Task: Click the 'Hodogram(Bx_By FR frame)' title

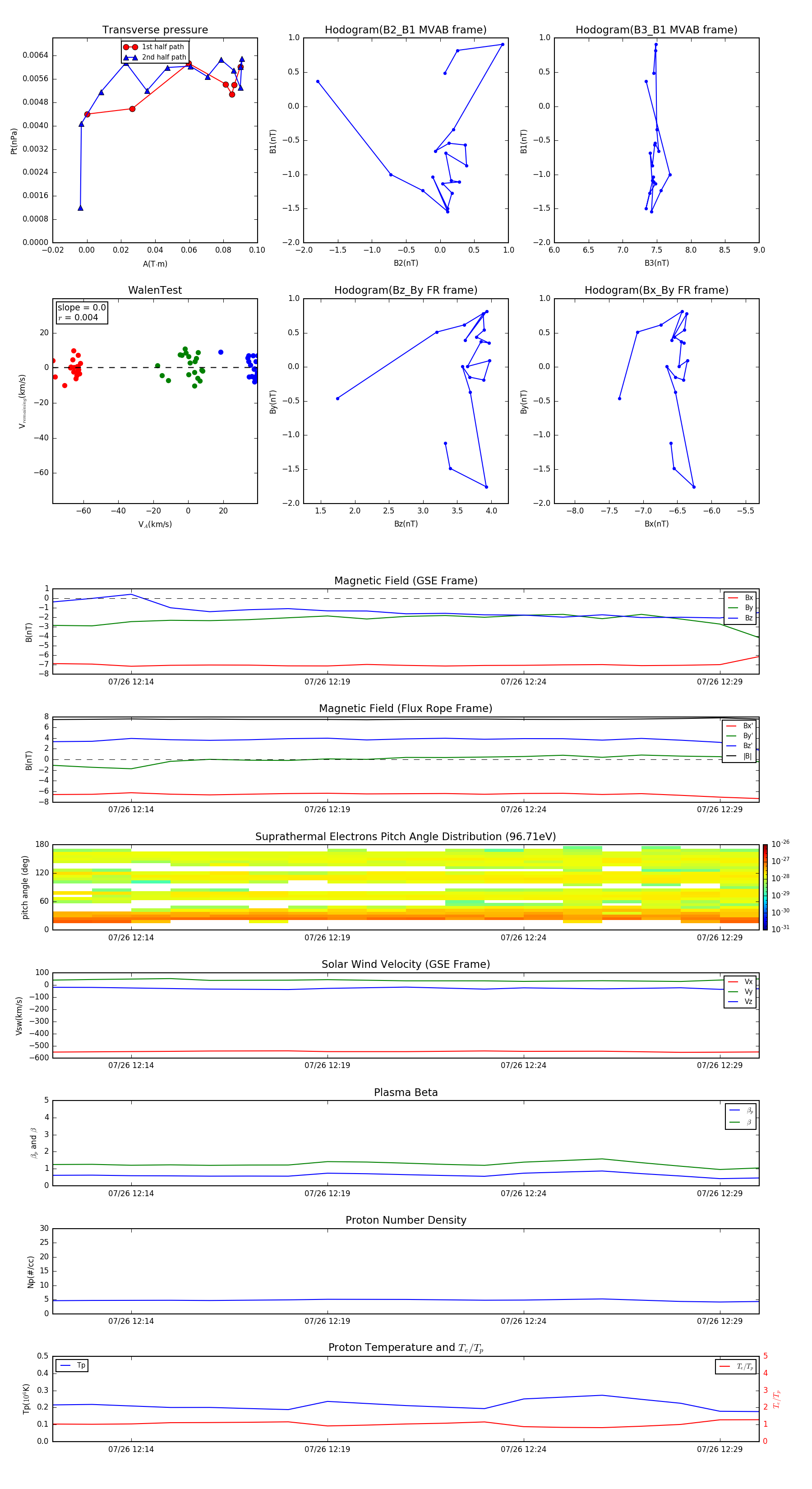Action: (x=656, y=290)
